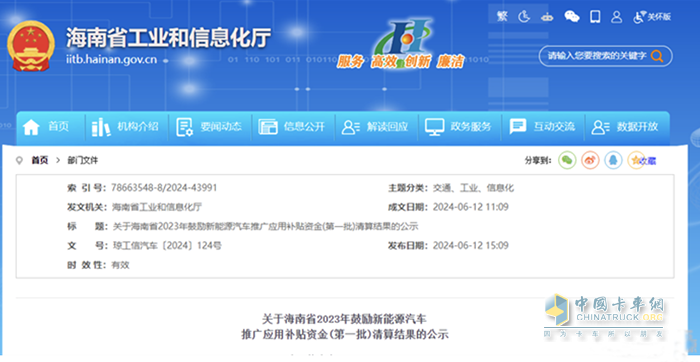Expand the 政务服务 navigation menu
The image size is (700, 362).
[x=458, y=127]
